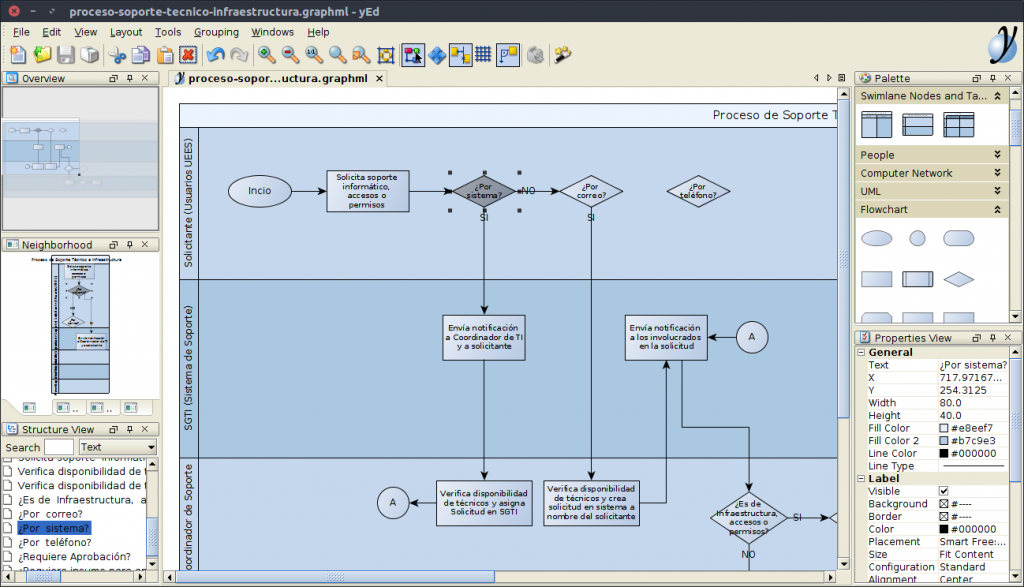
Task: Open the Help menu
Action: pos(318,32)
